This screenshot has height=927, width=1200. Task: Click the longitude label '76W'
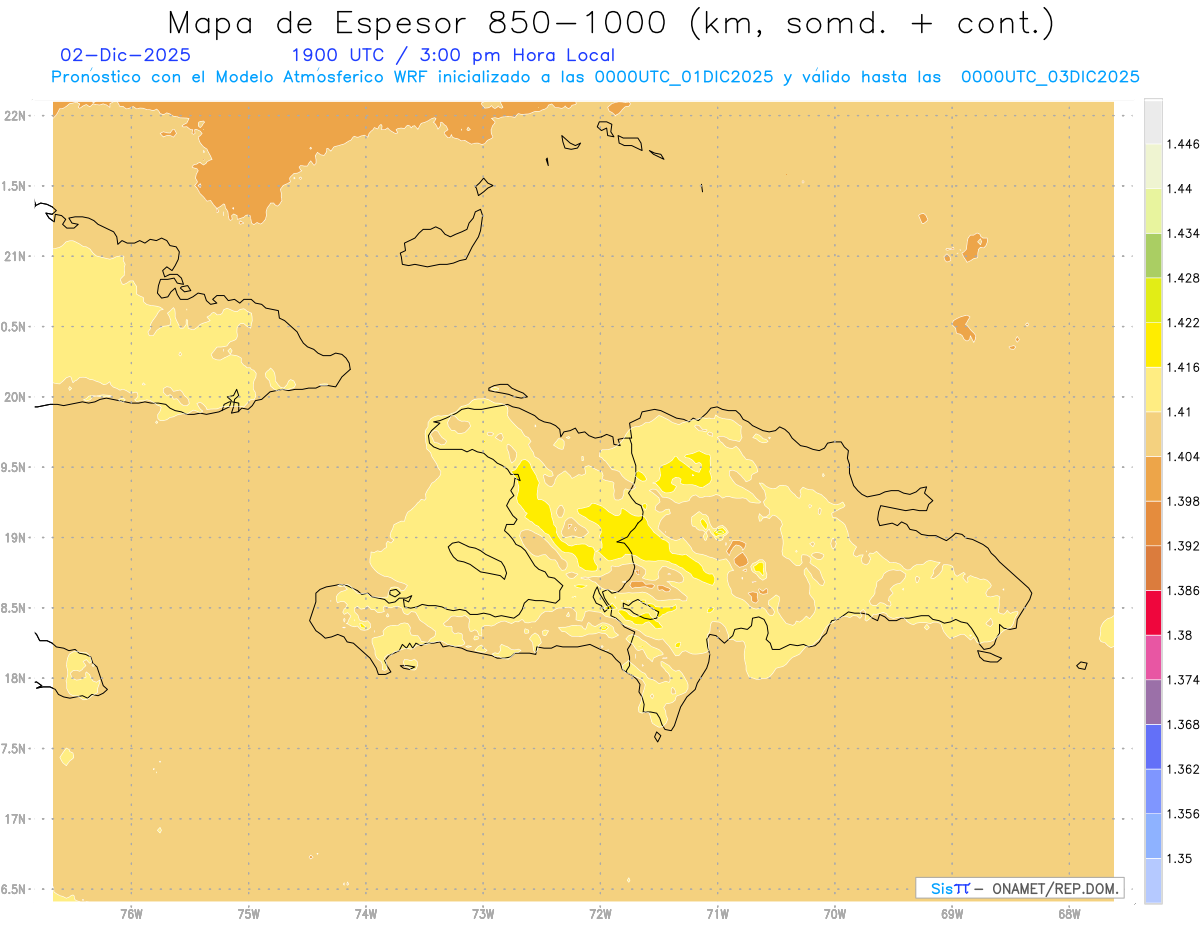pos(131,913)
